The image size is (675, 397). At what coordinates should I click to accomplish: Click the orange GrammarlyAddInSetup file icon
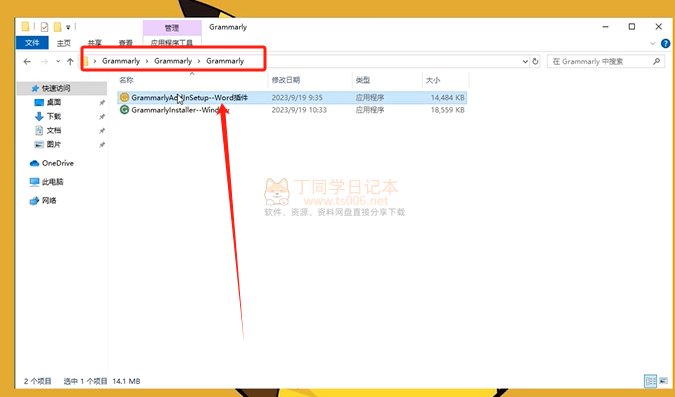124,97
